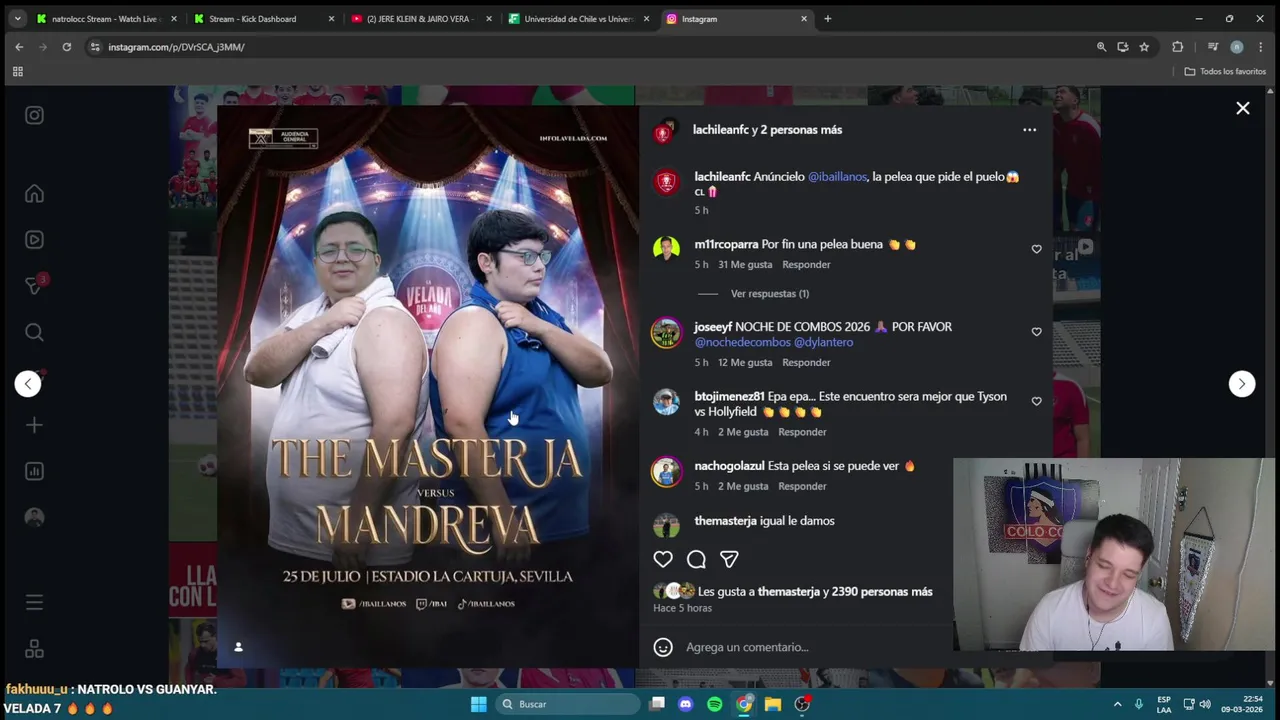Switch to the JERE KLEIN & JAIRO VERA tab
This screenshot has width=1280, height=720.
tap(420, 19)
